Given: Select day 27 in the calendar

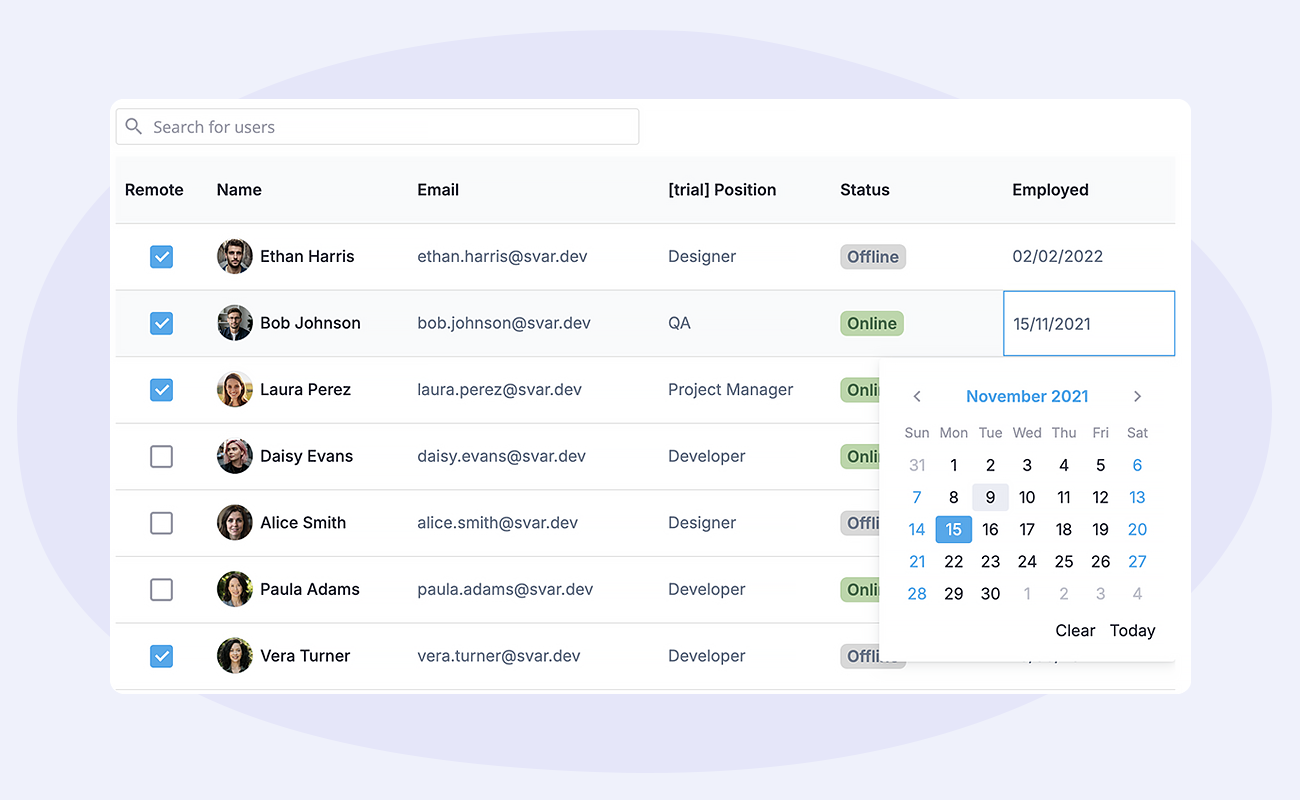Looking at the screenshot, I should [1137, 562].
